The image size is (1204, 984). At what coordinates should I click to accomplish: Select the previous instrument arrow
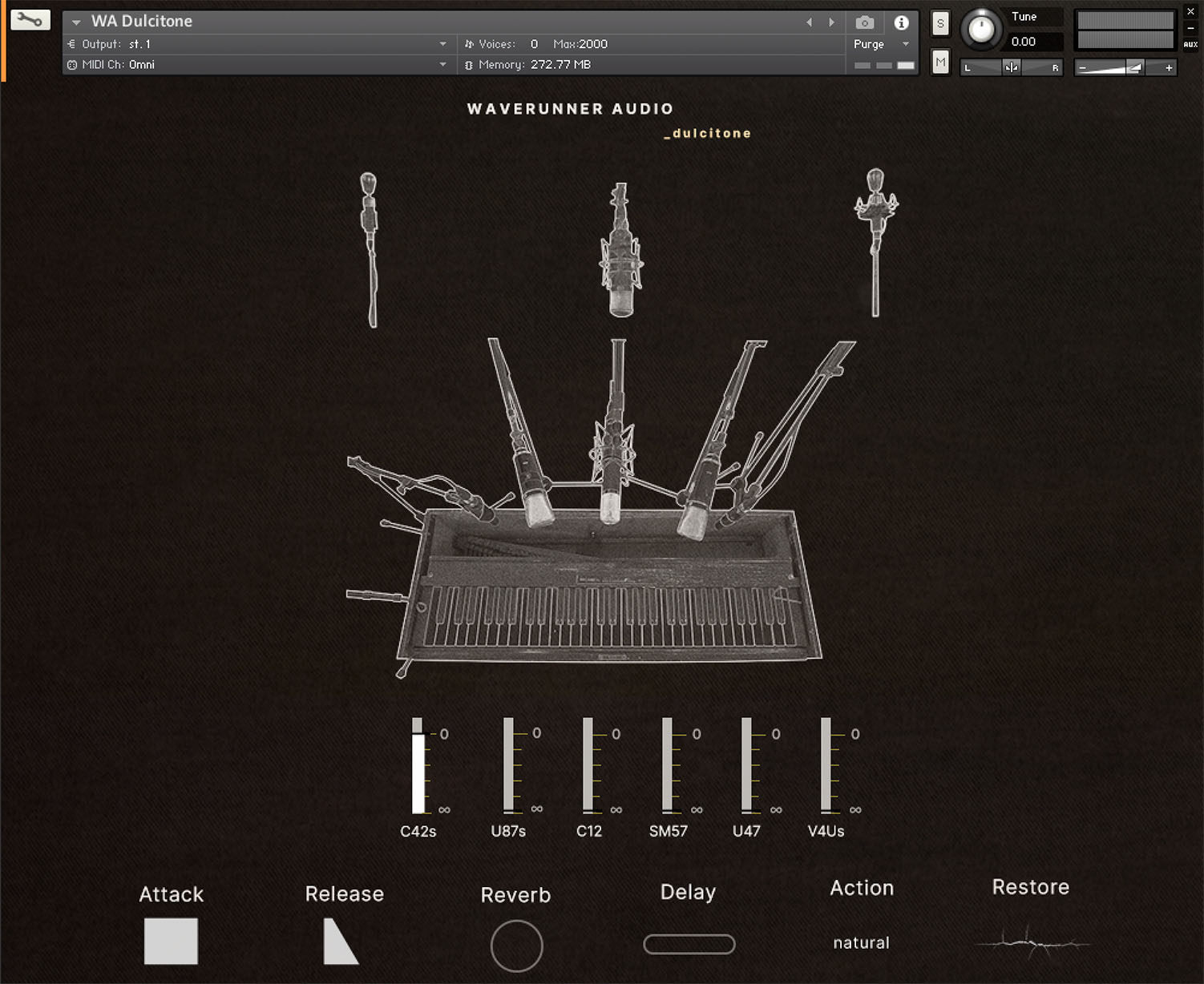pos(809,22)
